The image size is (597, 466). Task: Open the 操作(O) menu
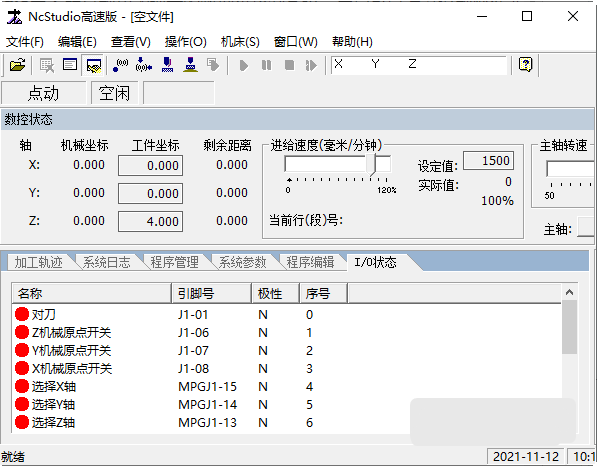tap(185, 41)
